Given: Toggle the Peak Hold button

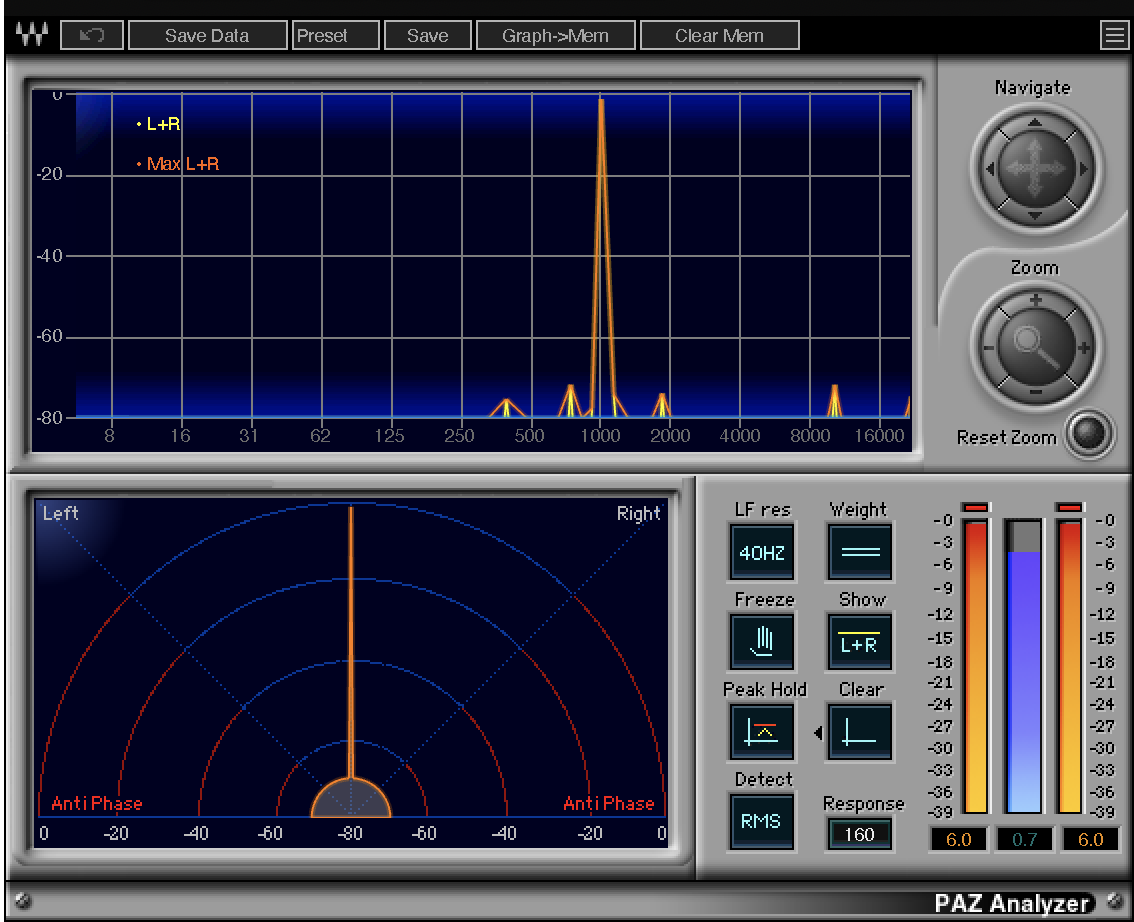Looking at the screenshot, I should (x=762, y=732).
